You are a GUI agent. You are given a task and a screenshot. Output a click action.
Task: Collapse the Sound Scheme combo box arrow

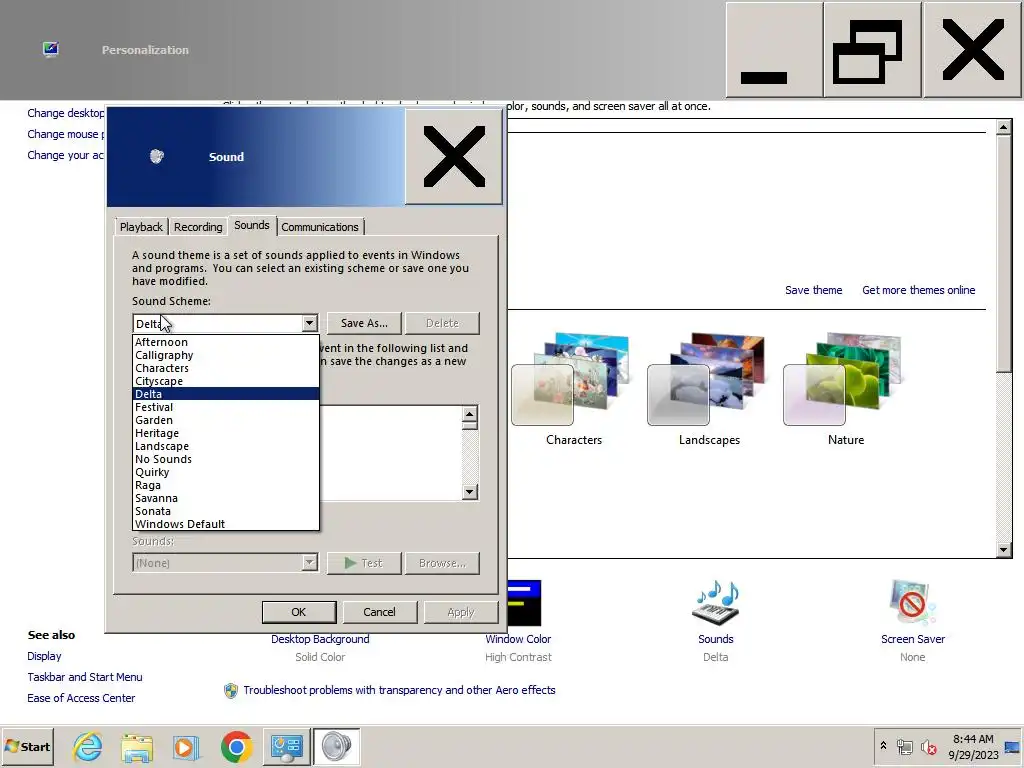tap(310, 323)
